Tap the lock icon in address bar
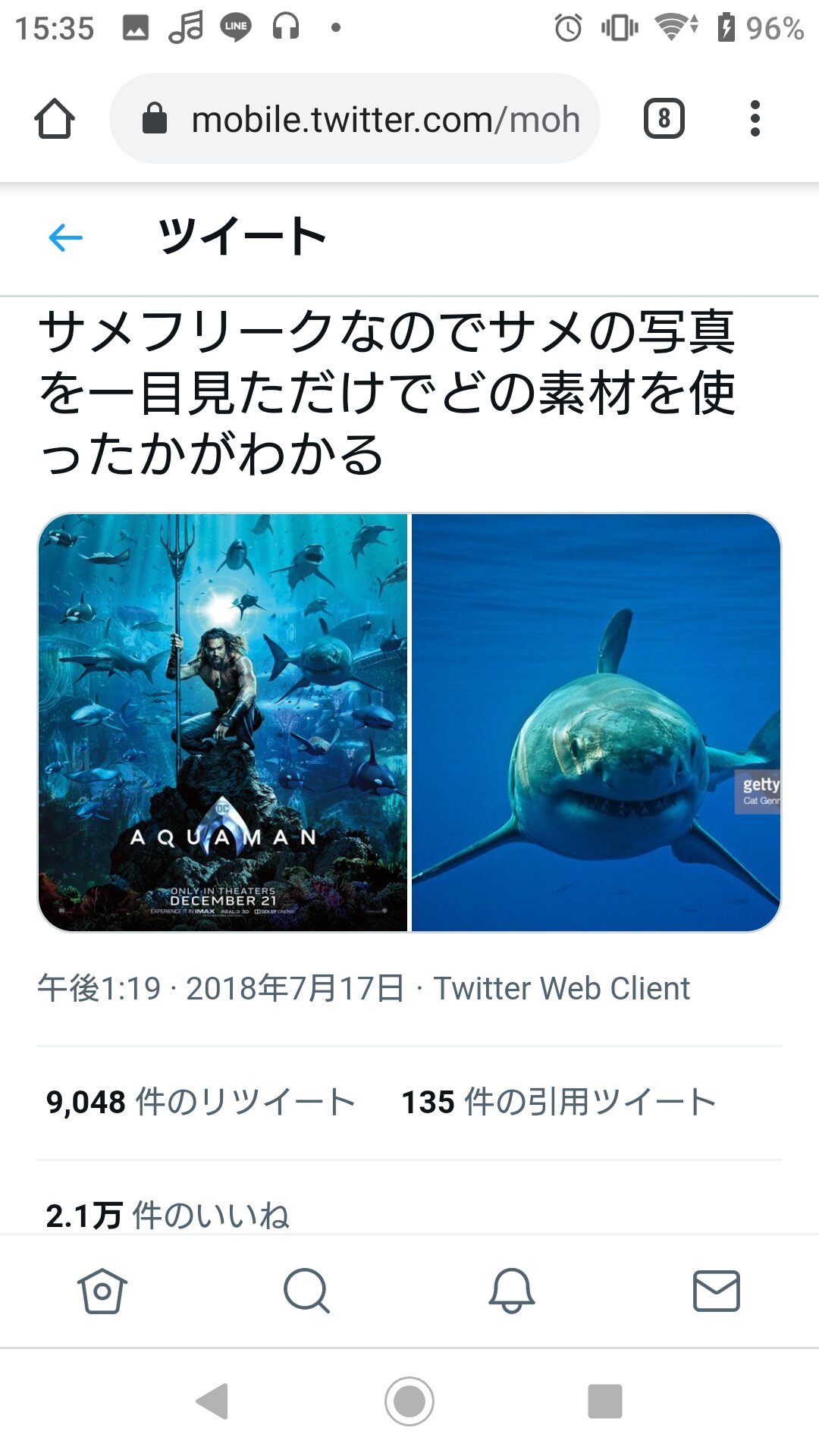The image size is (819, 1456). pyautogui.click(x=155, y=118)
